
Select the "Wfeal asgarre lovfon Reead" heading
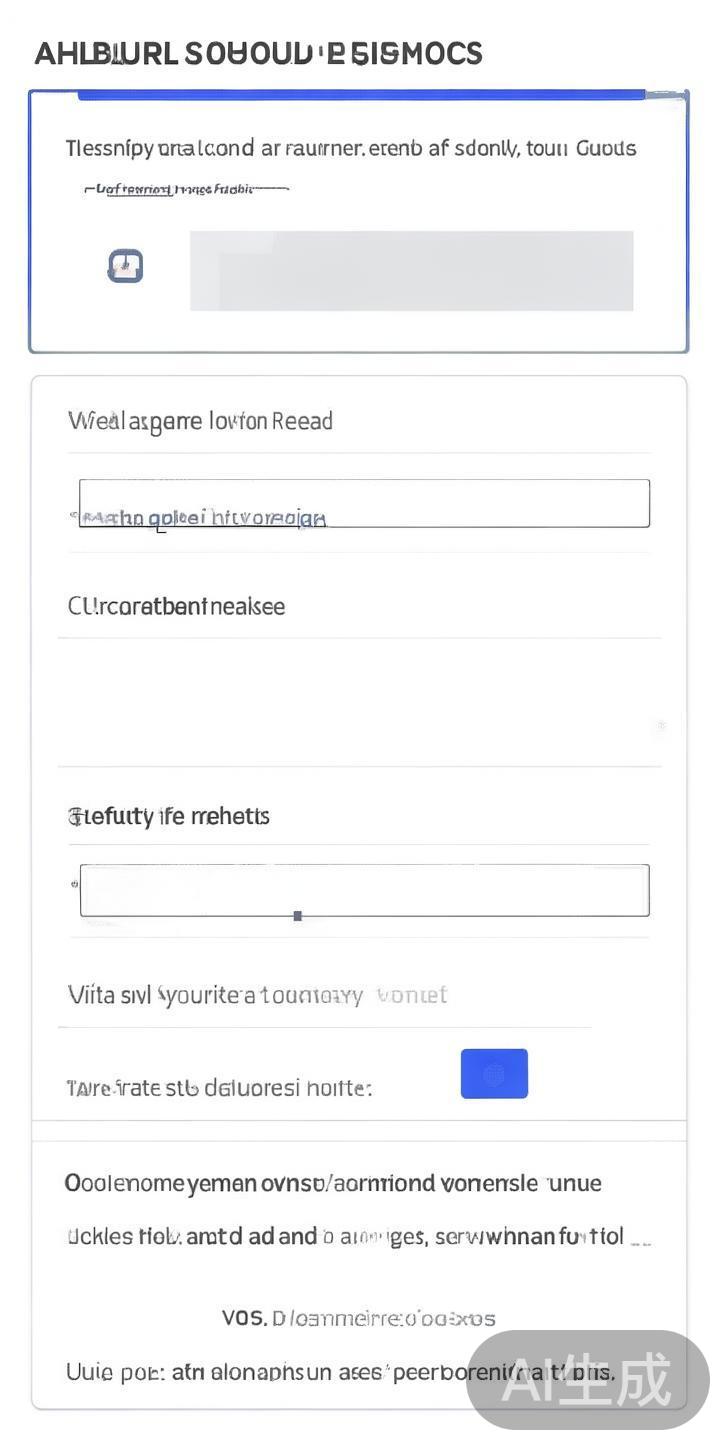tap(200, 421)
